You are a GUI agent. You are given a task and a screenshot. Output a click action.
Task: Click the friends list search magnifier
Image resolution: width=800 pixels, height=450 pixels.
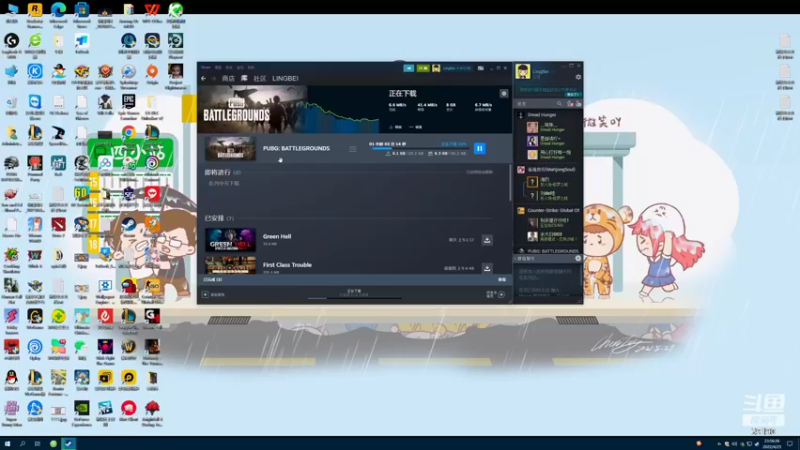559,104
